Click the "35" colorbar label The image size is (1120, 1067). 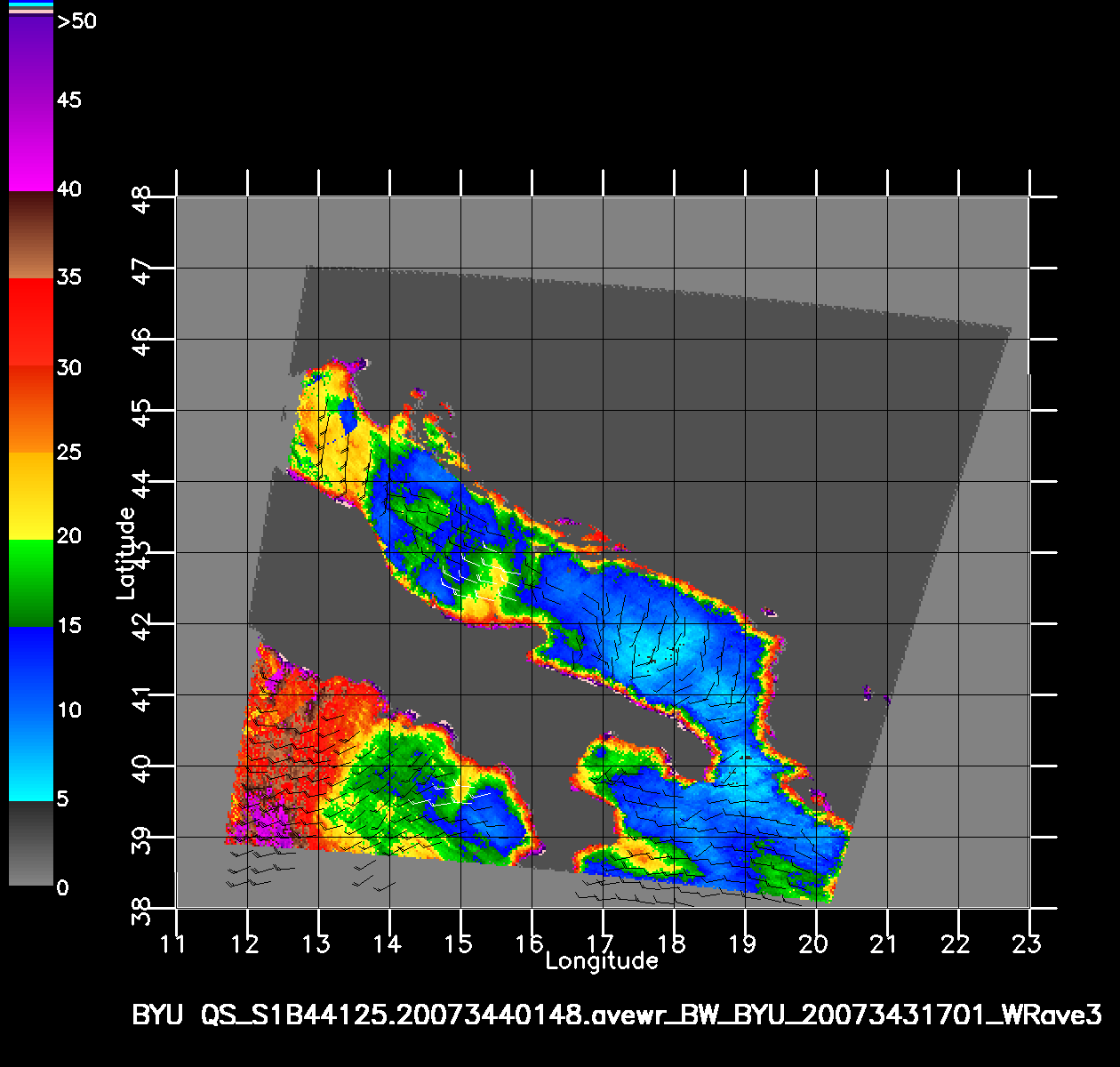point(68,277)
